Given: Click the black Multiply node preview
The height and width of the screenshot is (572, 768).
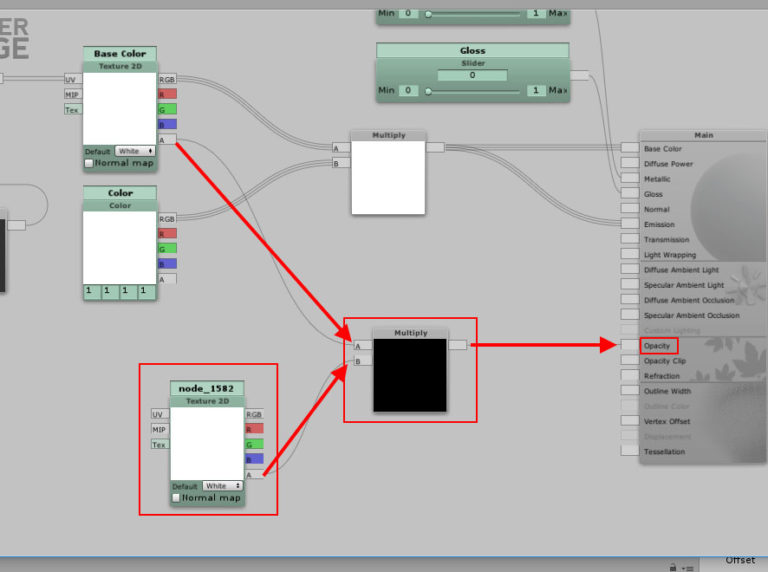Looking at the screenshot, I should [x=410, y=375].
